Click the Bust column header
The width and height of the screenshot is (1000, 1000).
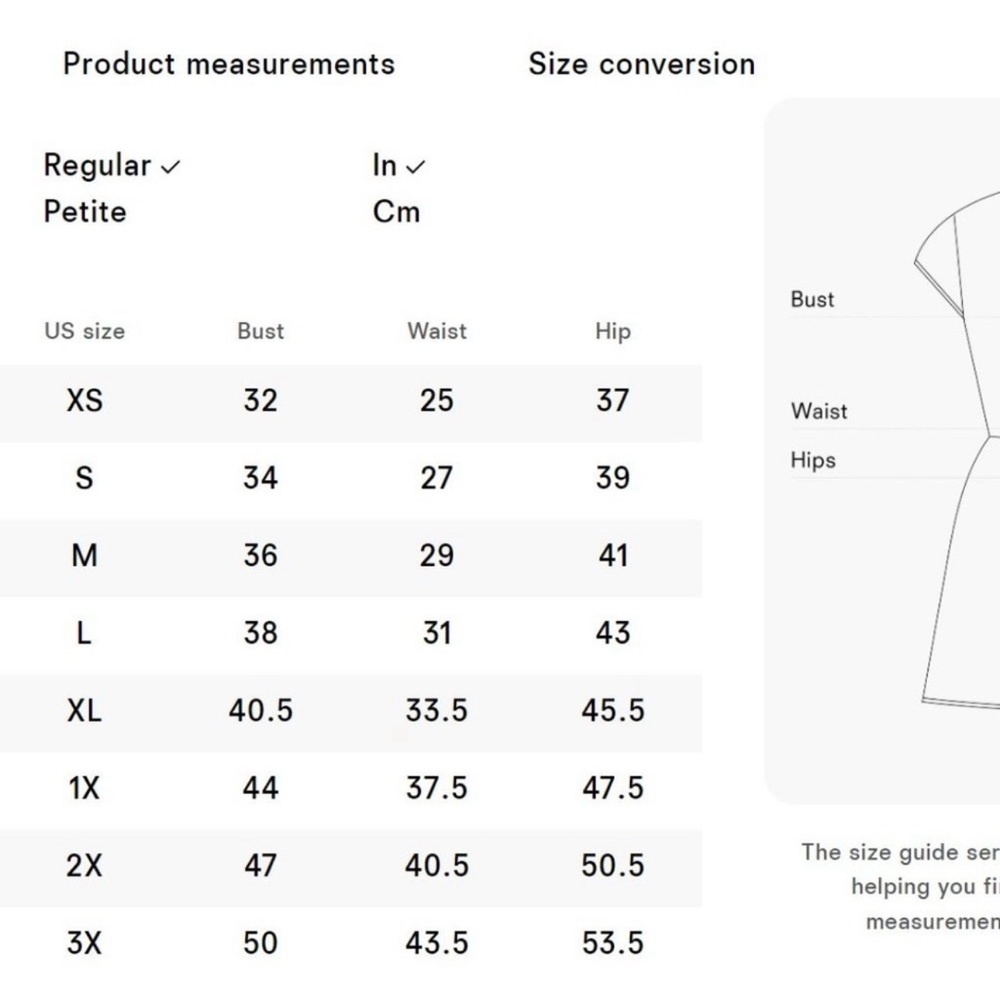point(260,331)
